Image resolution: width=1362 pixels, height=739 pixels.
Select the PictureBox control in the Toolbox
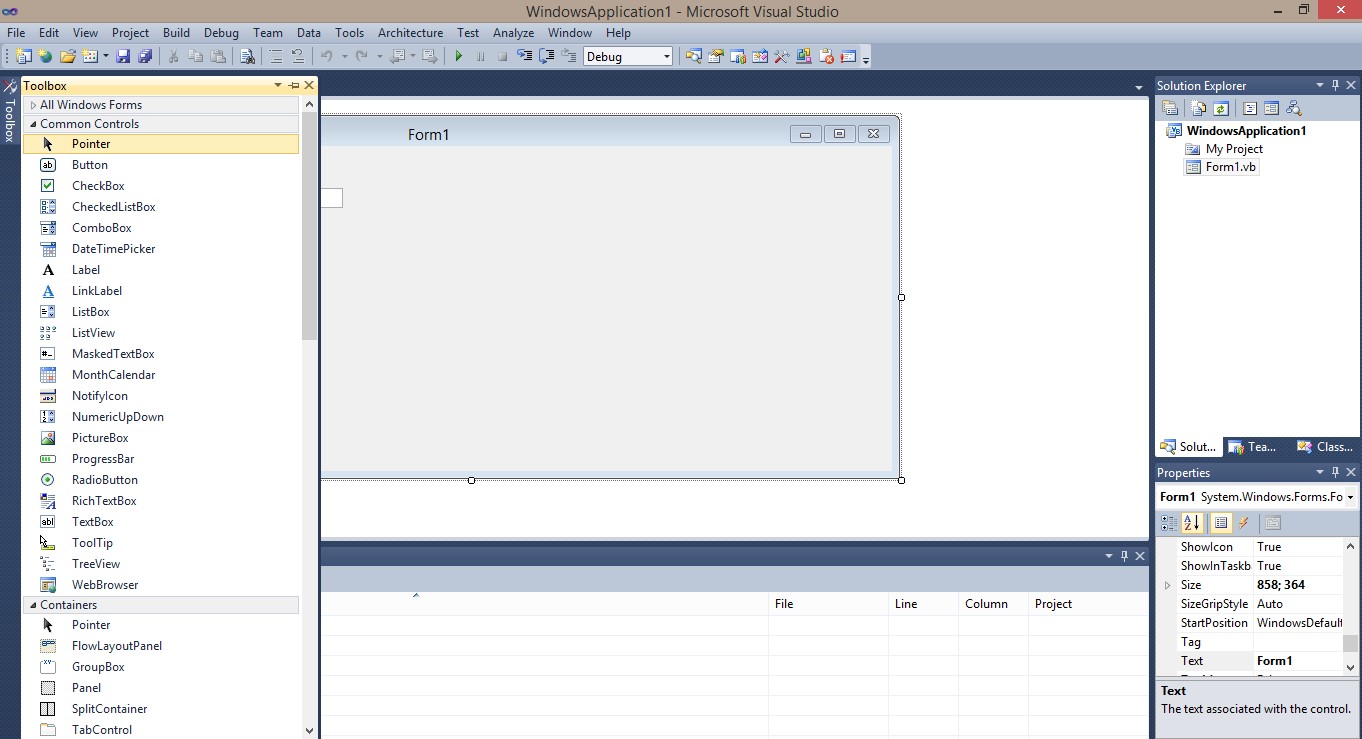pyautogui.click(x=99, y=437)
